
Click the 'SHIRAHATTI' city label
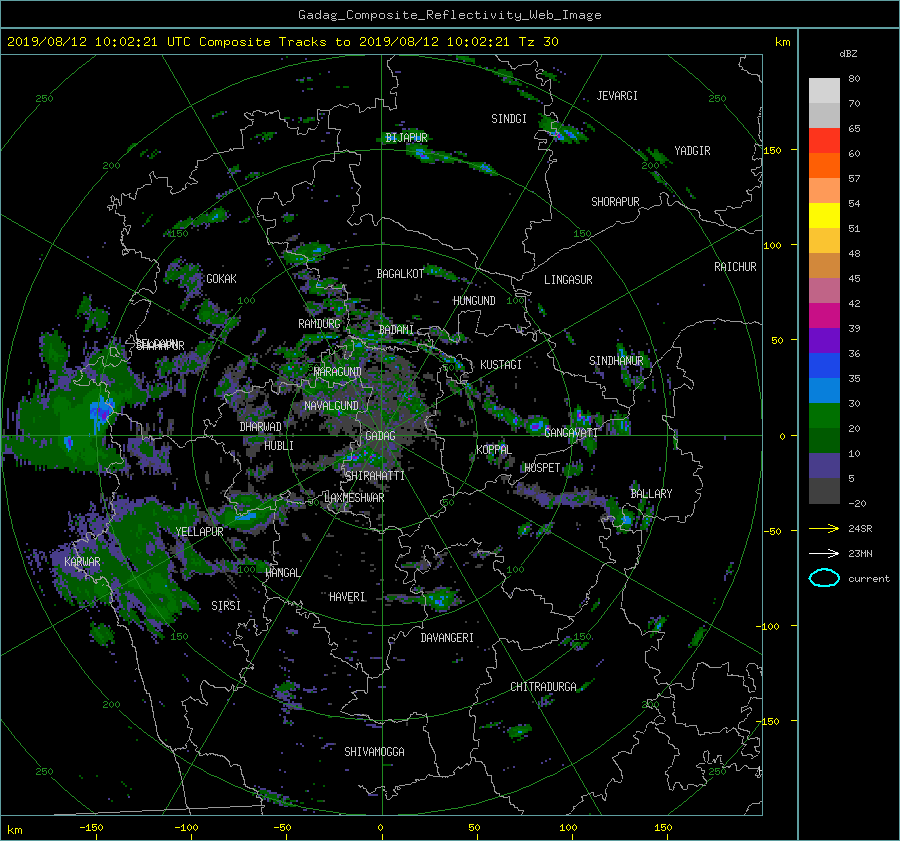point(375,476)
